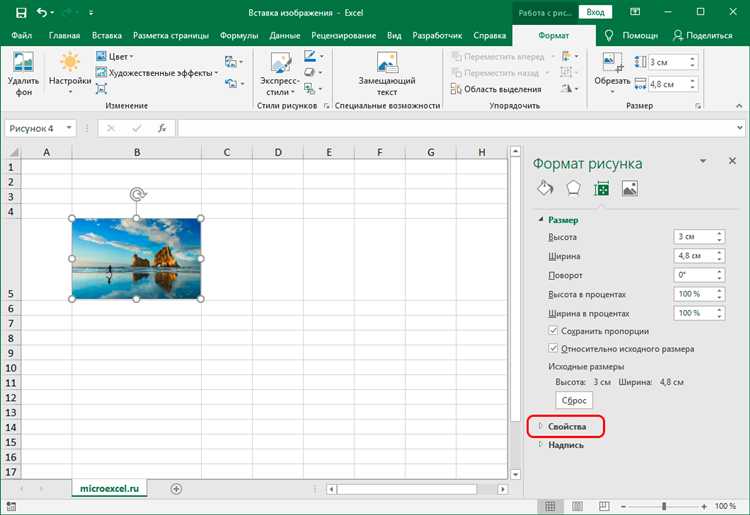Click the zoom slider handle in status bar
The height and width of the screenshot is (515, 750).
point(664,506)
